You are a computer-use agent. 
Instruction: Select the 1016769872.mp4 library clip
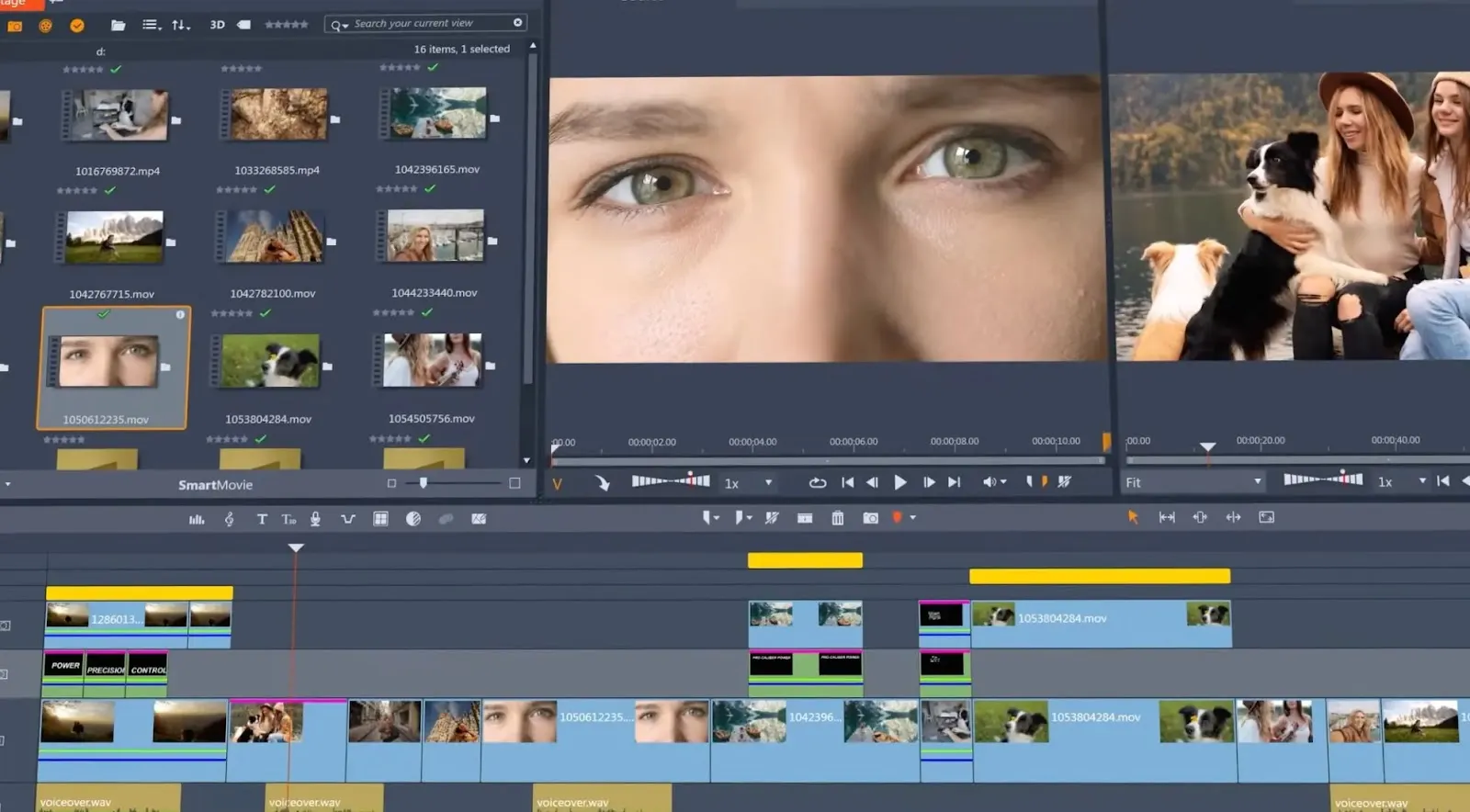tap(117, 115)
